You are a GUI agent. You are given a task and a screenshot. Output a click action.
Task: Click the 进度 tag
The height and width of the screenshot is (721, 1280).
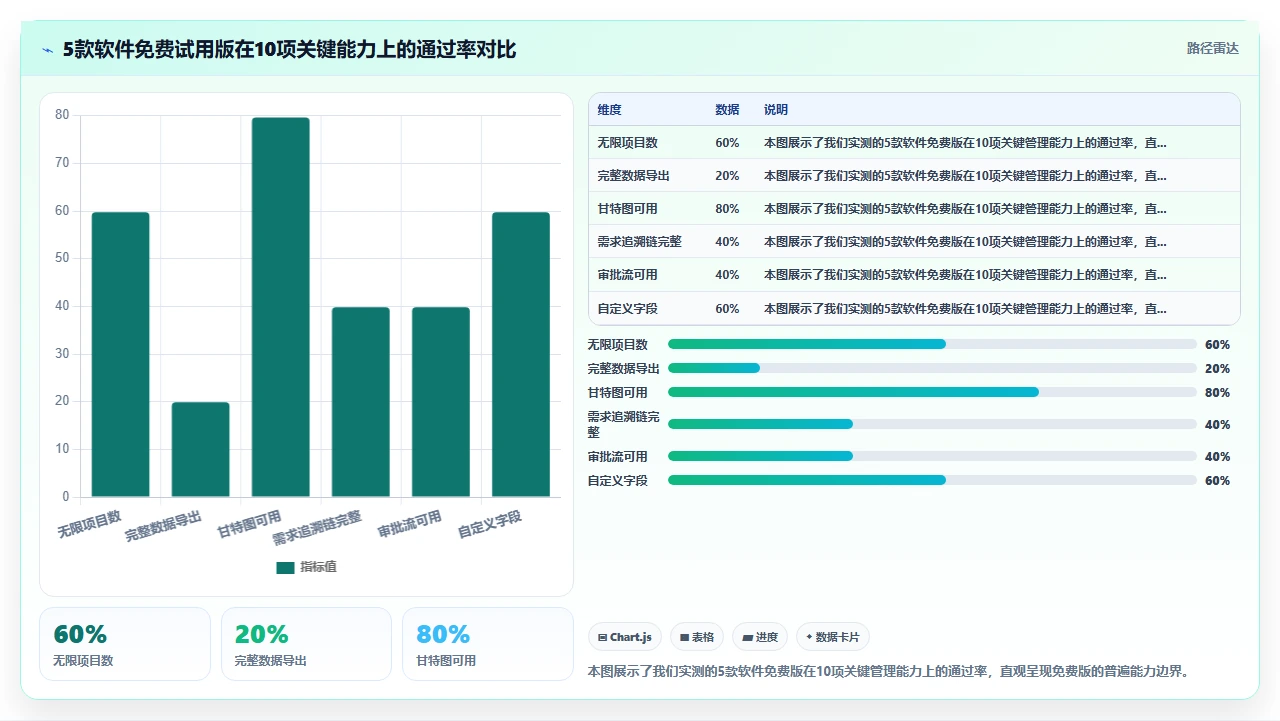[760, 637]
